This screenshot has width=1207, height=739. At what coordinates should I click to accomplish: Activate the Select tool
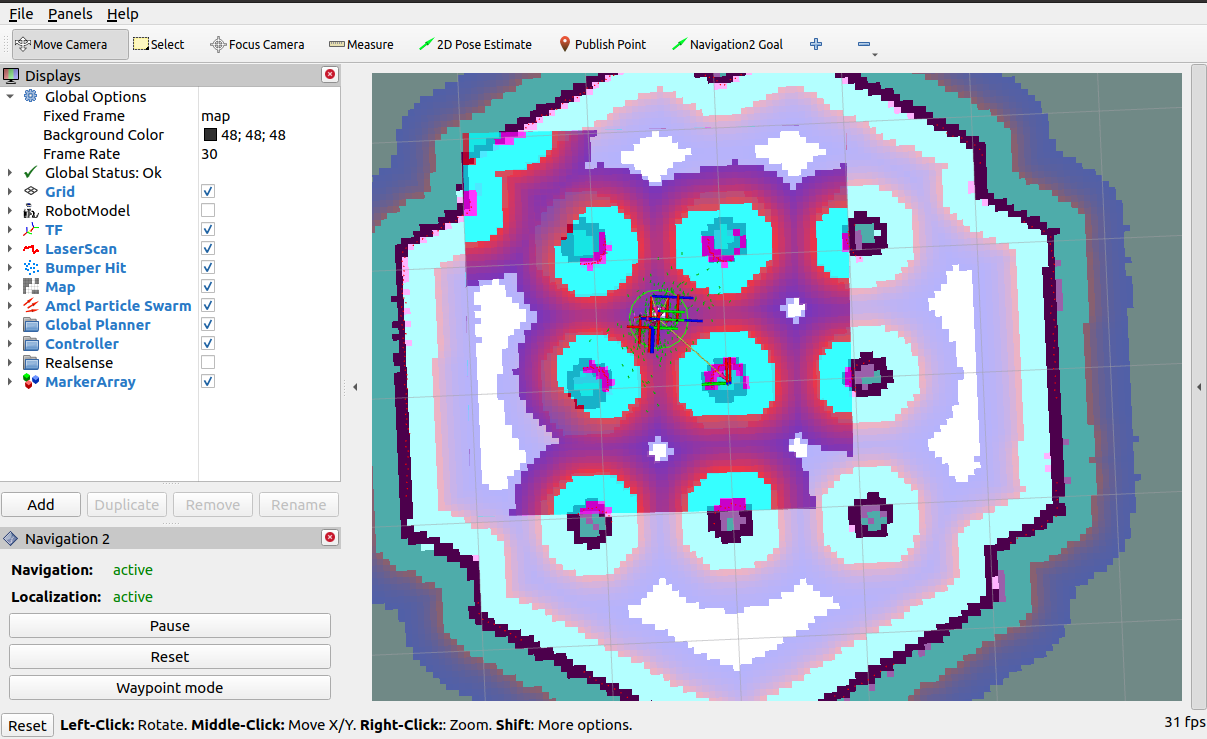159,44
